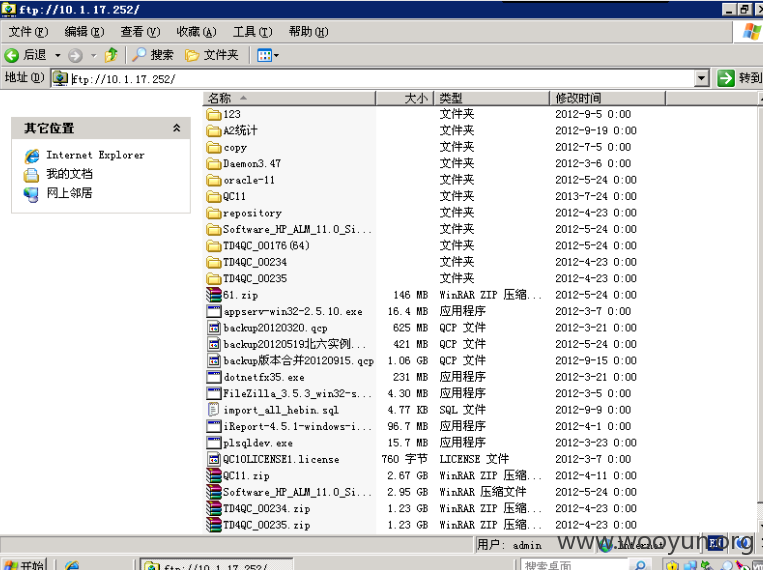763x570 pixels.
Task: Select file name backup20120519北六实例...
Action: 294,344
